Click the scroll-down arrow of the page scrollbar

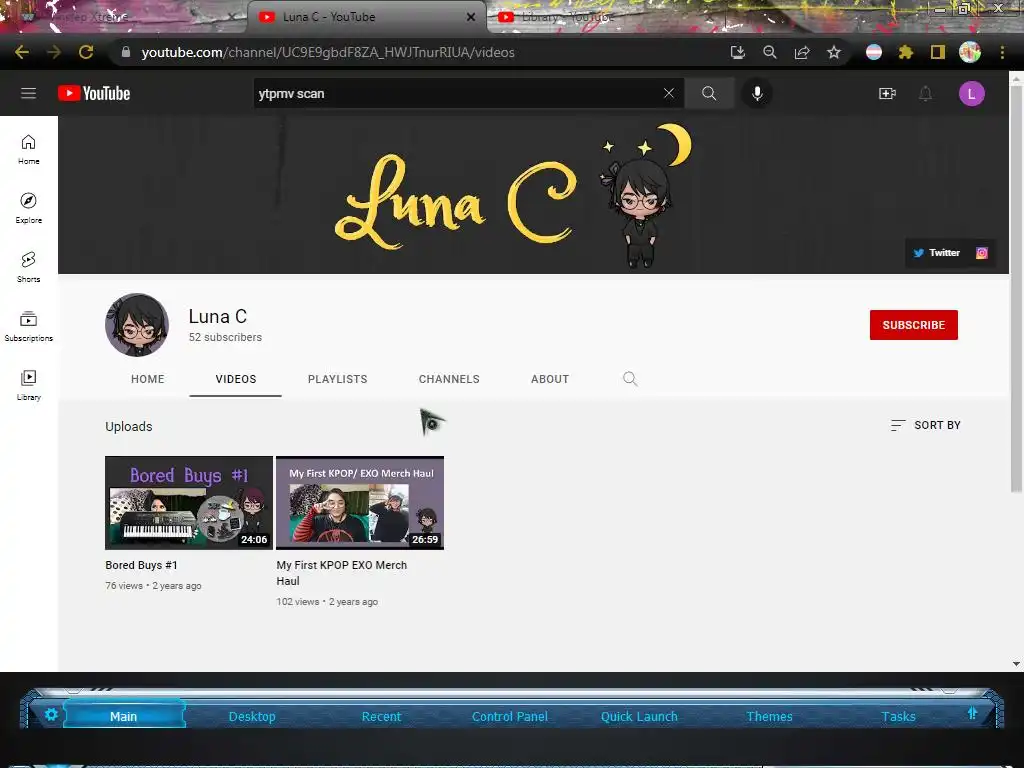[1016, 664]
